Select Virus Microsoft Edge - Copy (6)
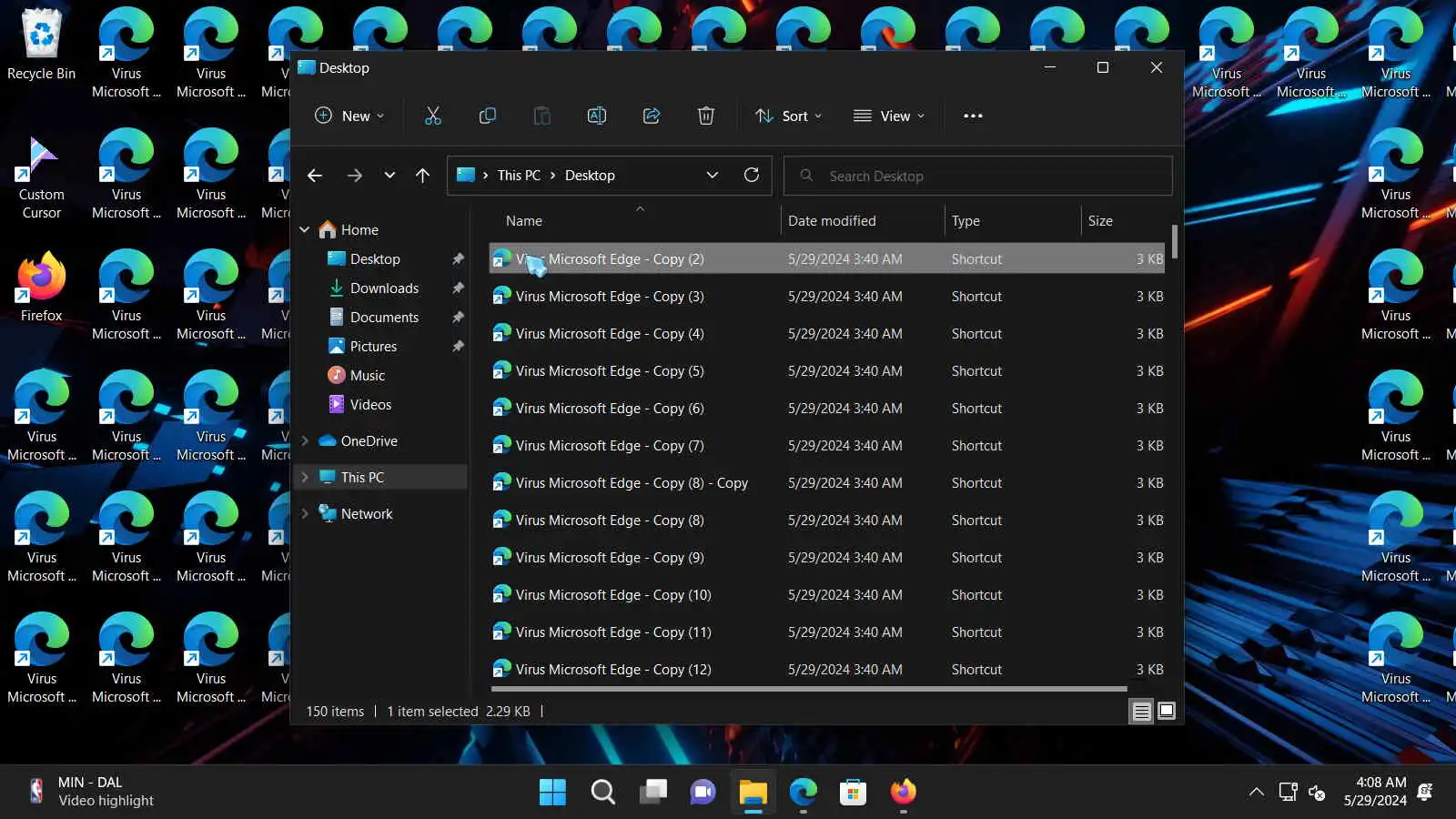 pyautogui.click(x=827, y=409)
